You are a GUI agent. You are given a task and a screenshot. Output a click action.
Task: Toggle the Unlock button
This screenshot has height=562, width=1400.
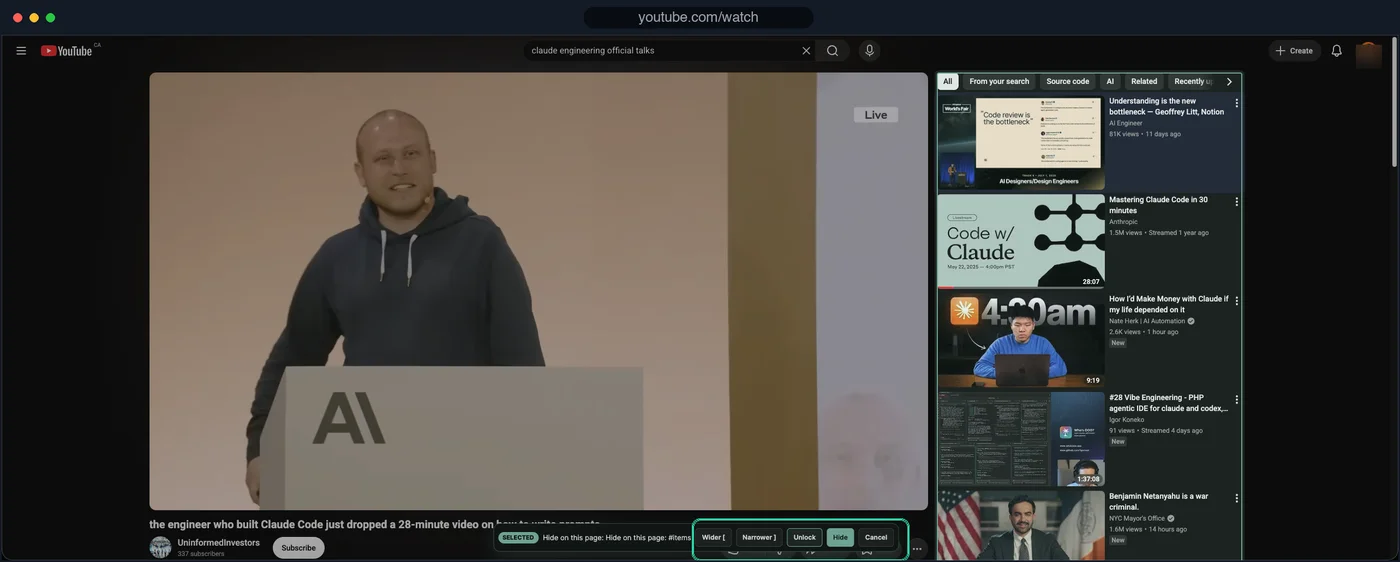(x=804, y=537)
